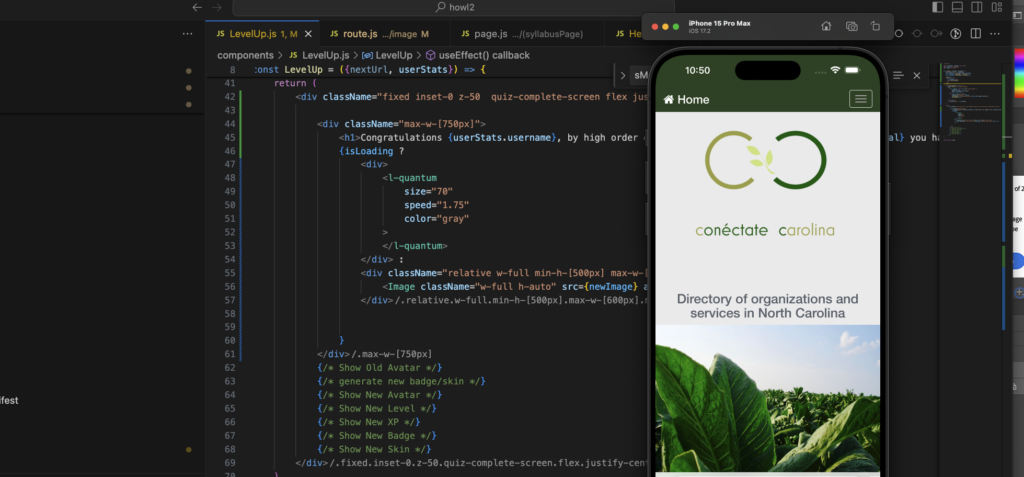Click color="gray" attribute
This screenshot has width=1024, height=477.
[436, 219]
